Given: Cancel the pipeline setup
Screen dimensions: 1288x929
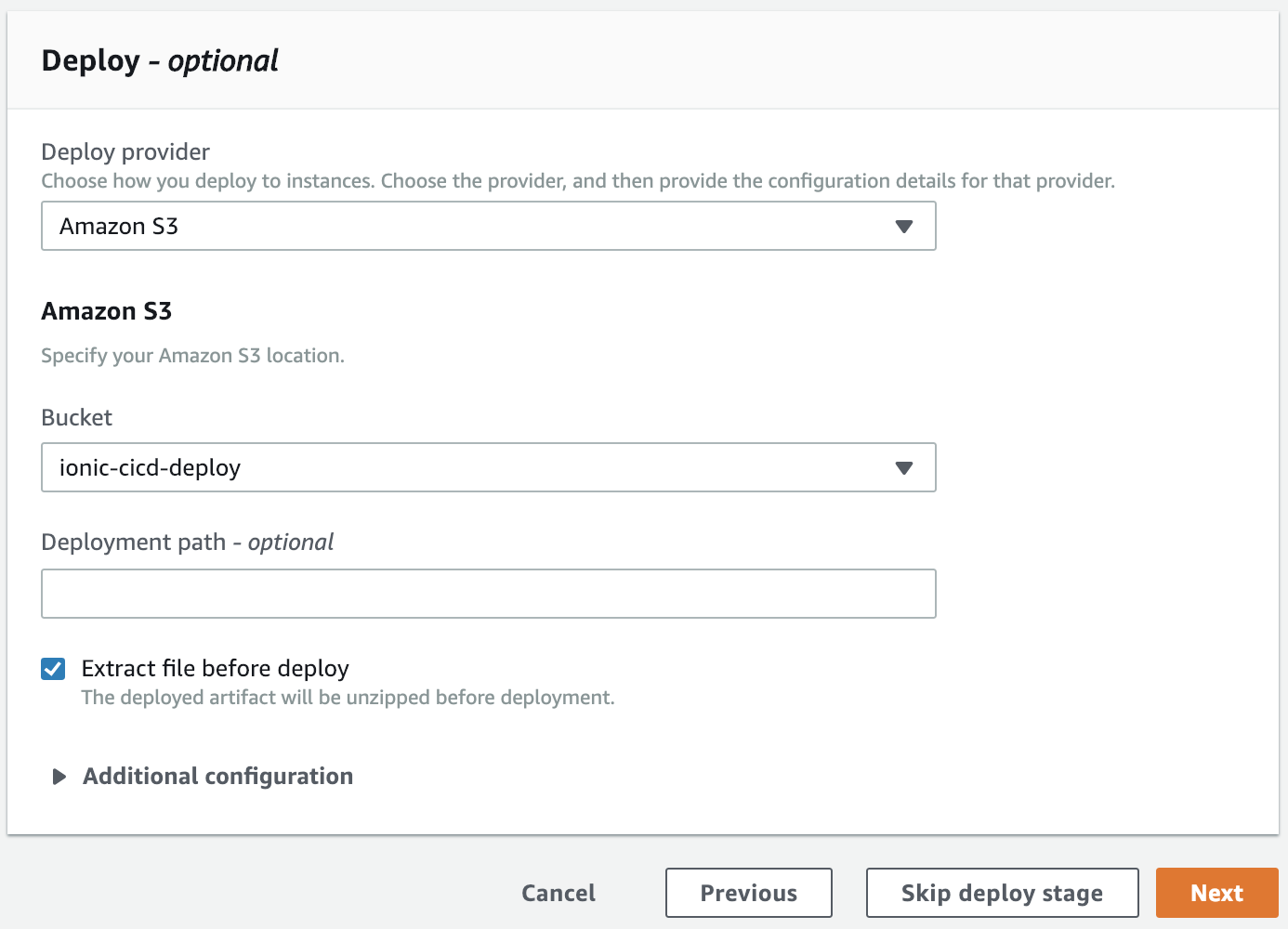Looking at the screenshot, I should (559, 893).
